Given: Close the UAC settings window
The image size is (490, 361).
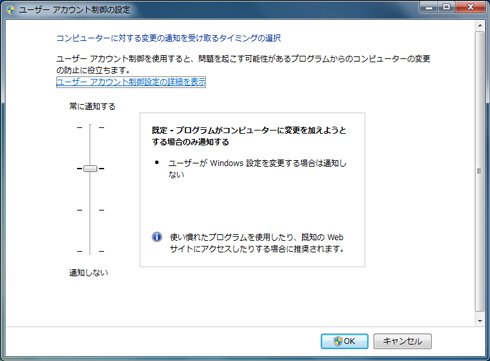Looking at the screenshot, I should pyautogui.click(x=470, y=7).
